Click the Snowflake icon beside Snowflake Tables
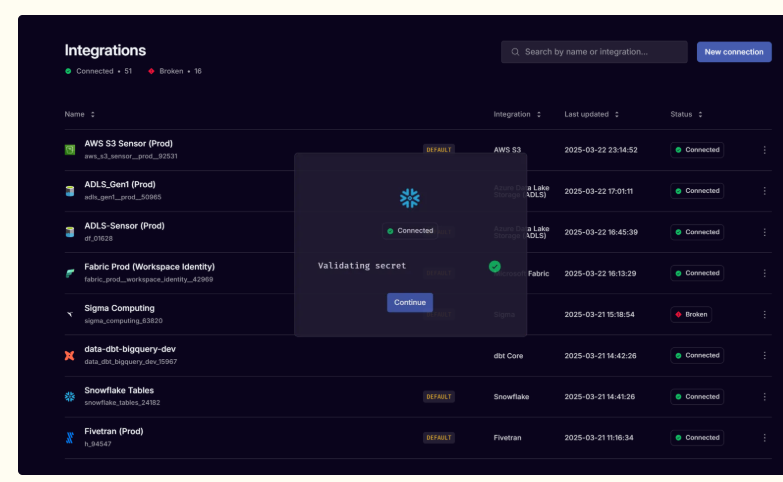 pyautogui.click(x=70, y=397)
